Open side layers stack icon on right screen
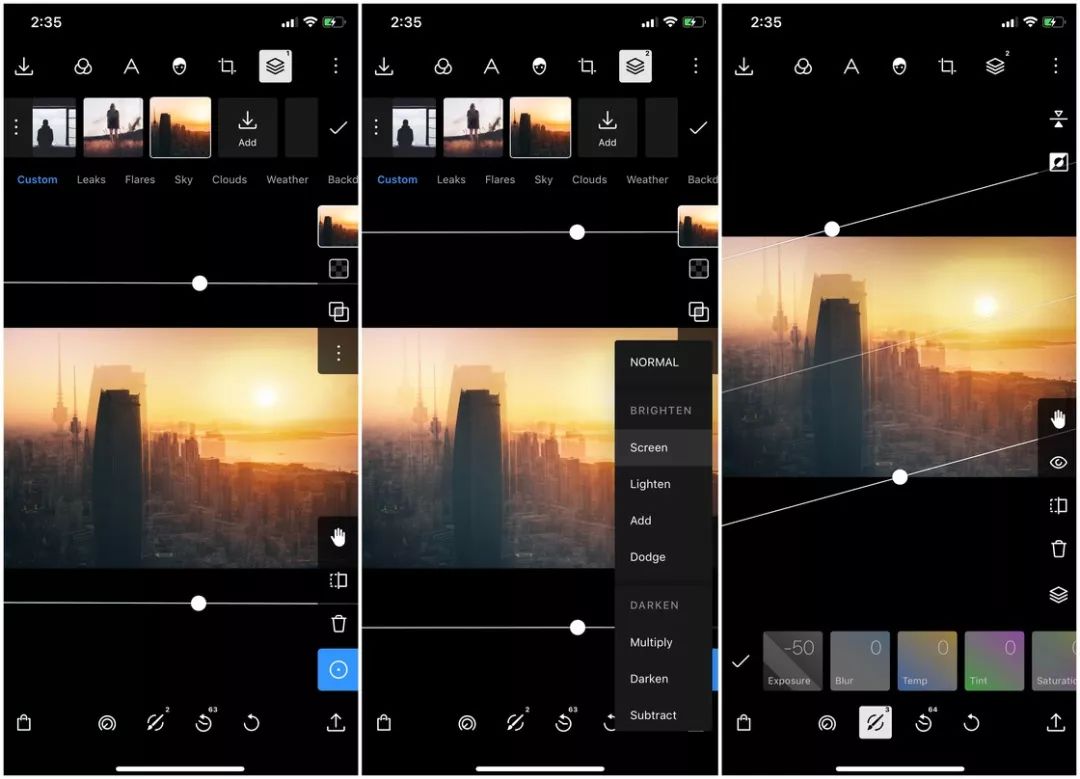 (x=1059, y=594)
